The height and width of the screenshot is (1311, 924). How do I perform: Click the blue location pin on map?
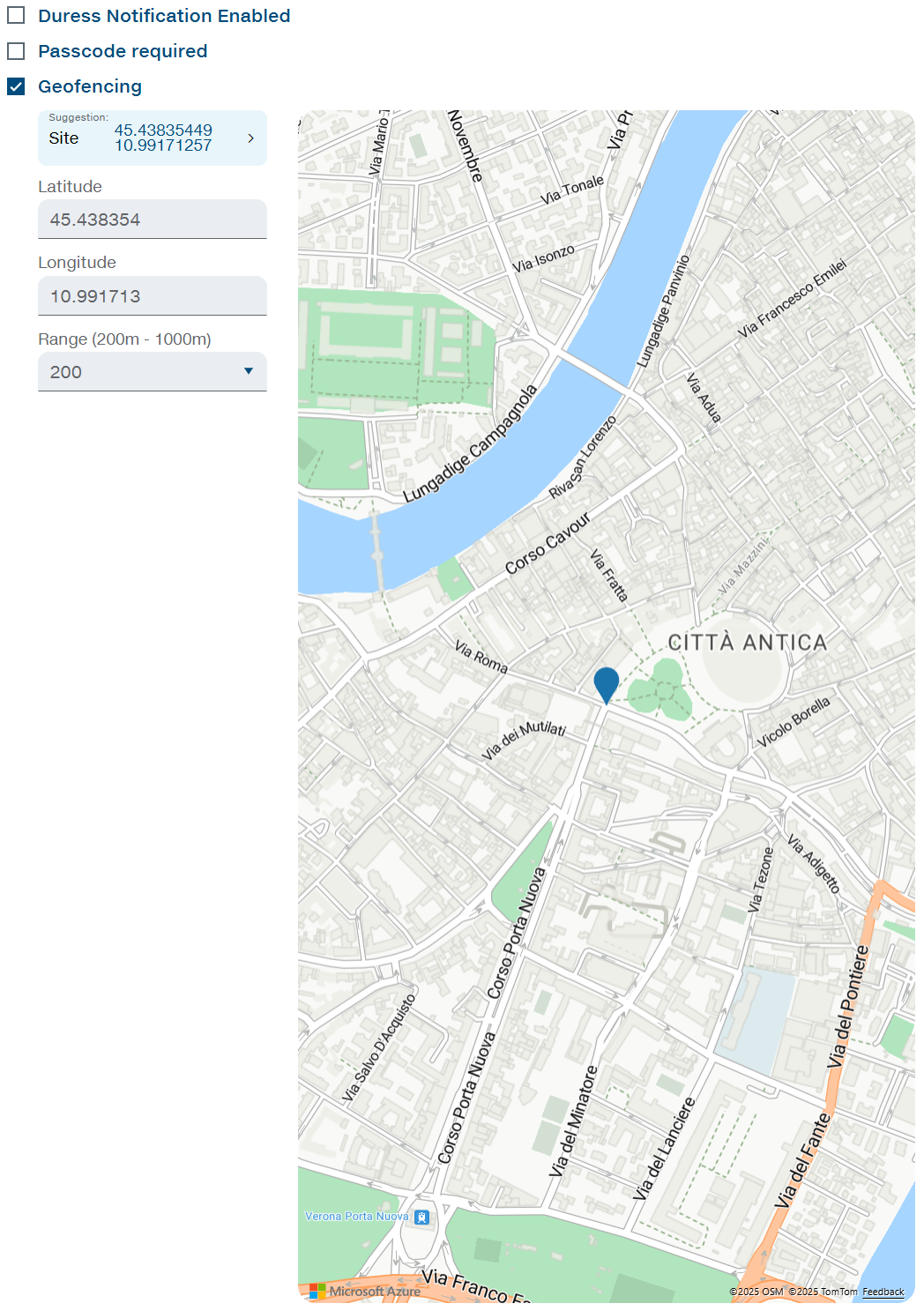pyautogui.click(x=607, y=684)
